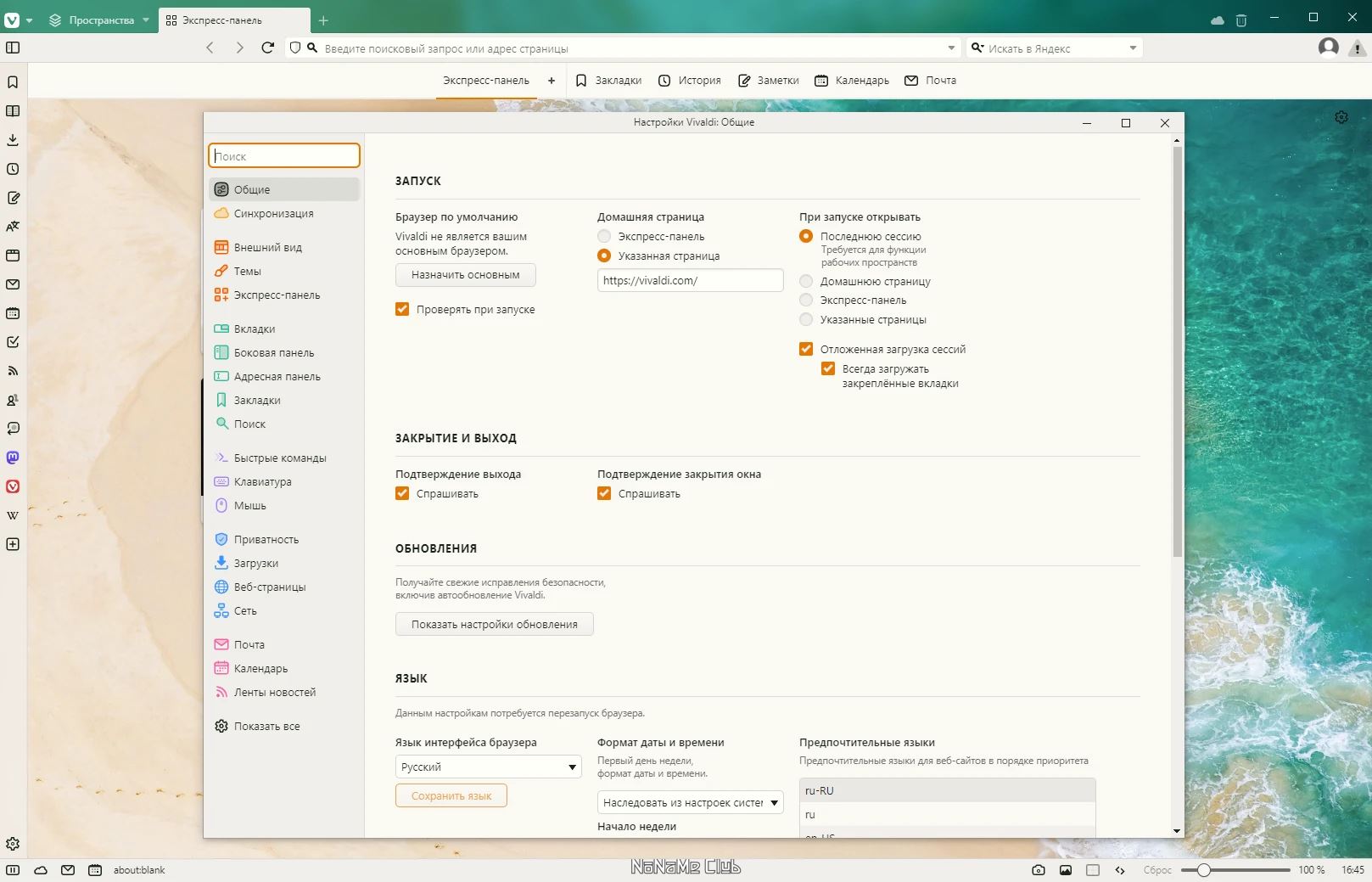Expand the 'Русский' interface language dropdown
This screenshot has height=882, width=1372.
(x=488, y=767)
